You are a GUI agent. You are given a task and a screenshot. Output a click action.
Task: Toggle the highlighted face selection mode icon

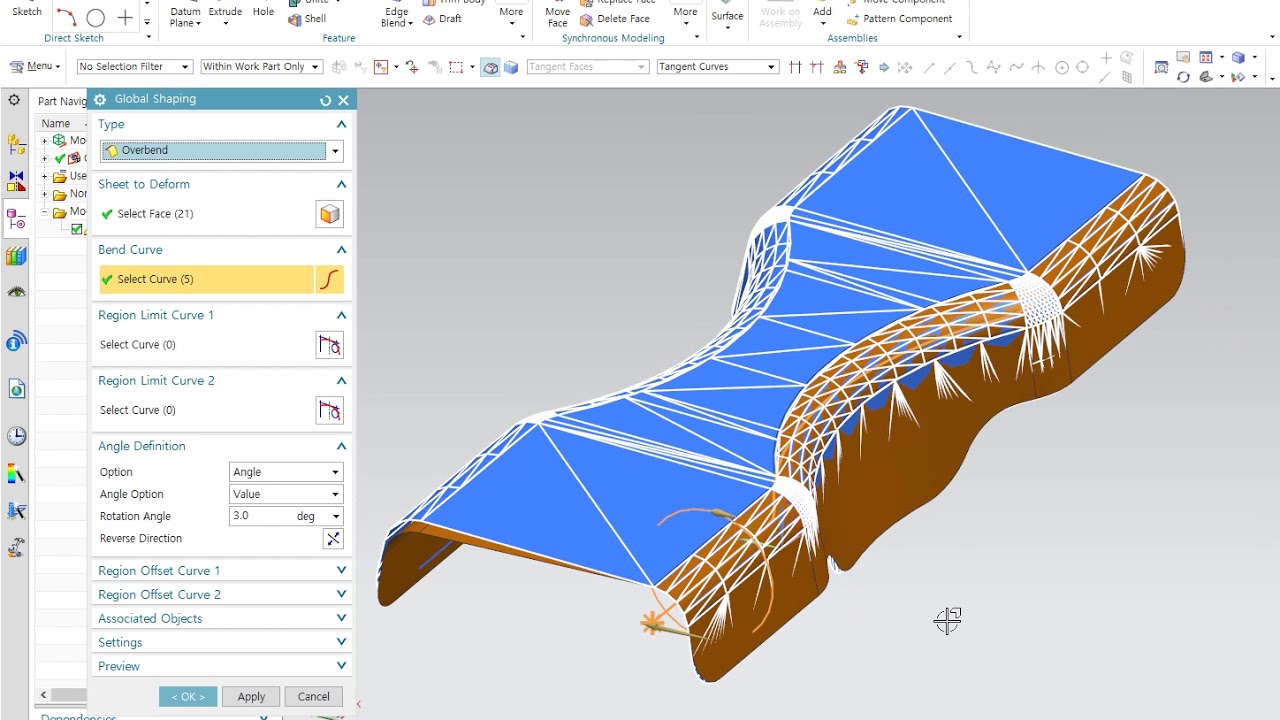[x=490, y=67]
